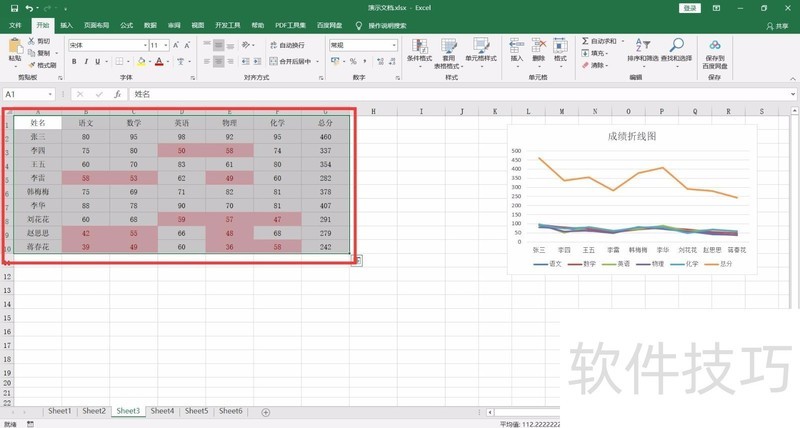Toggle bold formatting

74,62
